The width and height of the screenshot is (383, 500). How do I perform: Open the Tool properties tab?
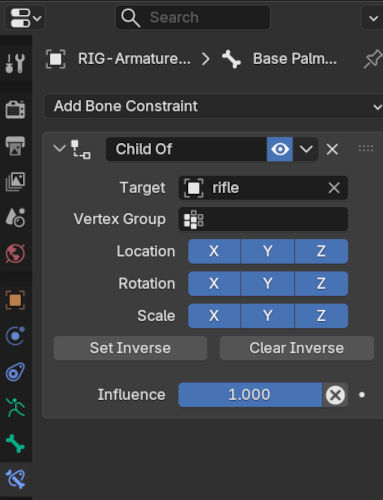15,63
